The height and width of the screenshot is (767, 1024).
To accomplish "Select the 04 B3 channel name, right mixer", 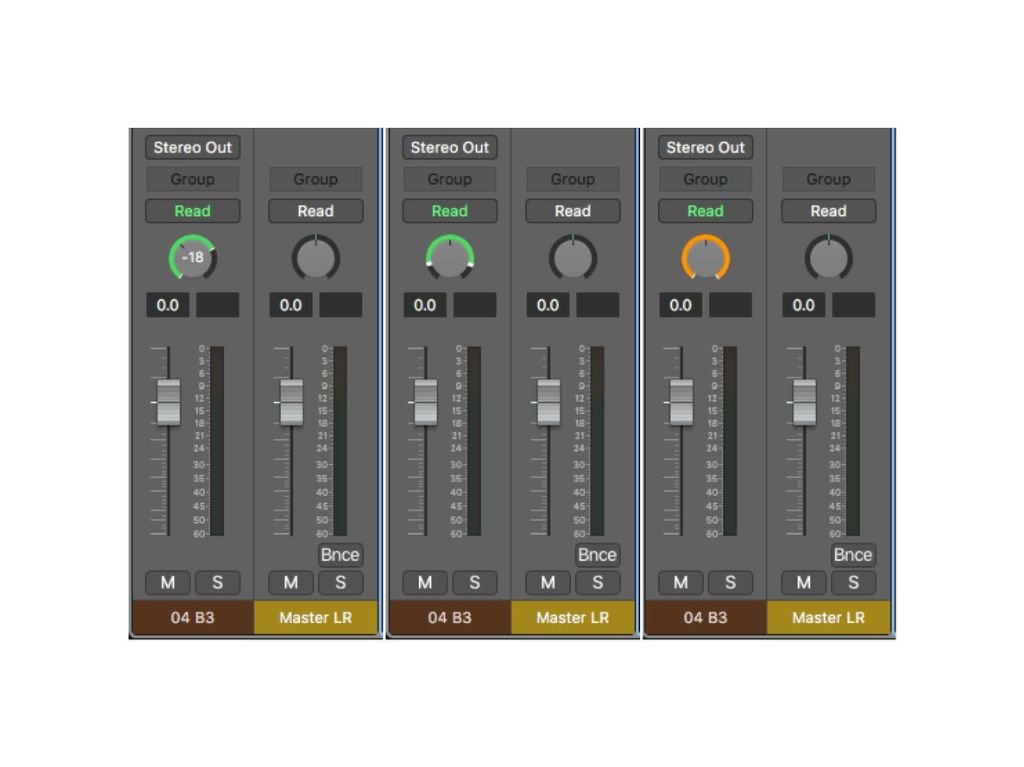I will point(705,618).
